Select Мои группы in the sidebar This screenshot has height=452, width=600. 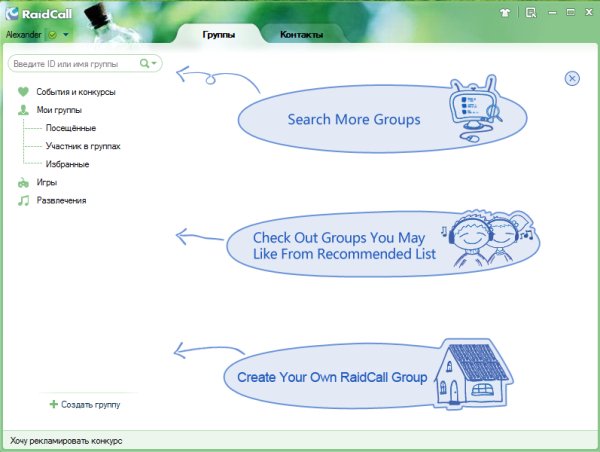59,110
